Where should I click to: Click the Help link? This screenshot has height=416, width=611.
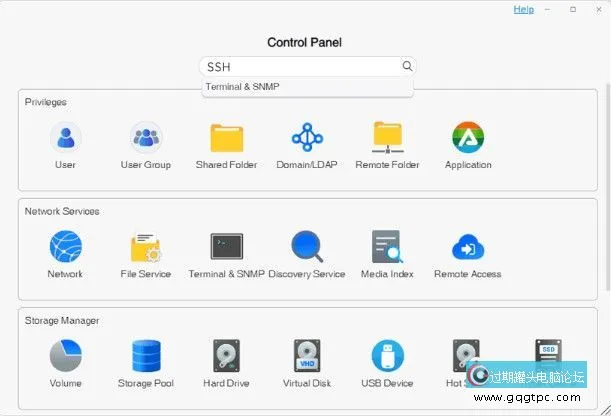(523, 9)
